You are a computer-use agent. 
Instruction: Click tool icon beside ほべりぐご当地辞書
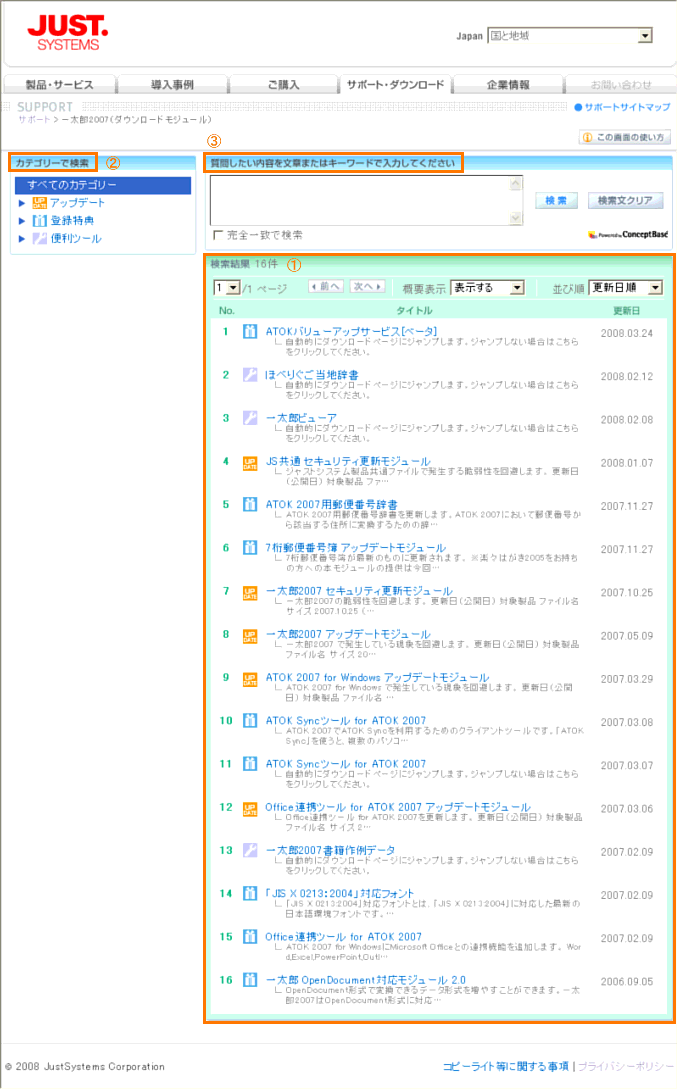tap(250, 375)
